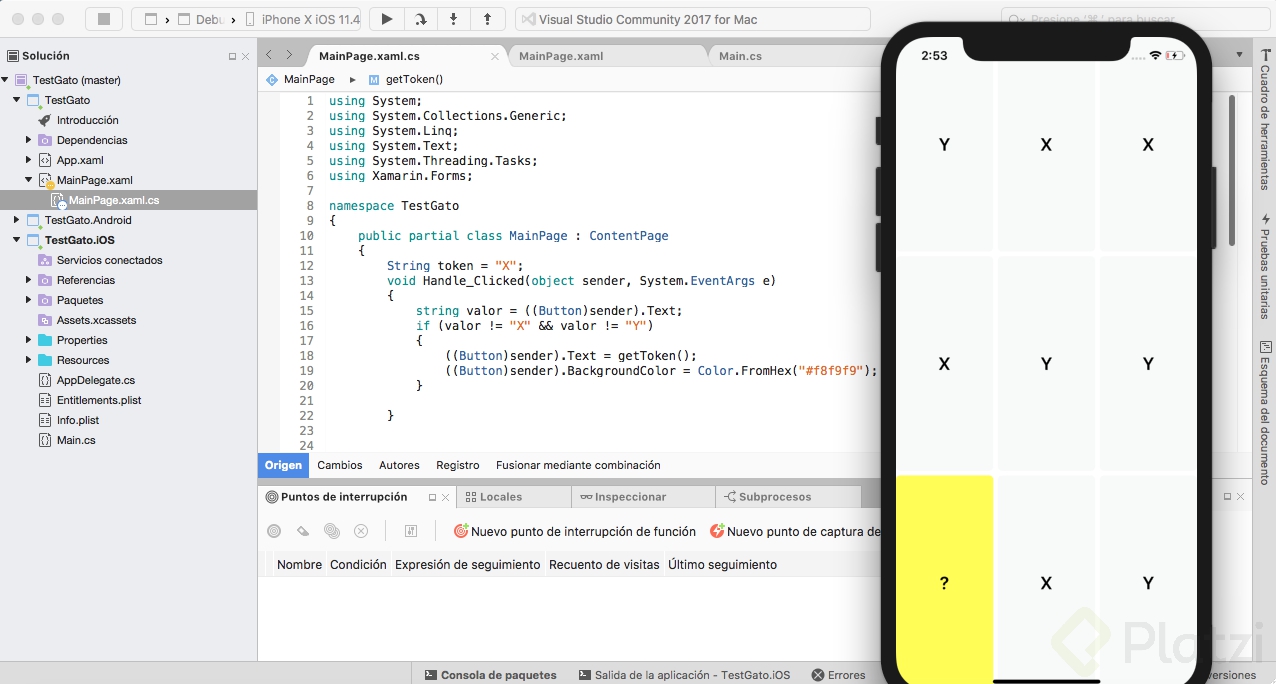The image size is (1276, 684).
Task: Switch to the Main.cs tab
Action: 740,56
